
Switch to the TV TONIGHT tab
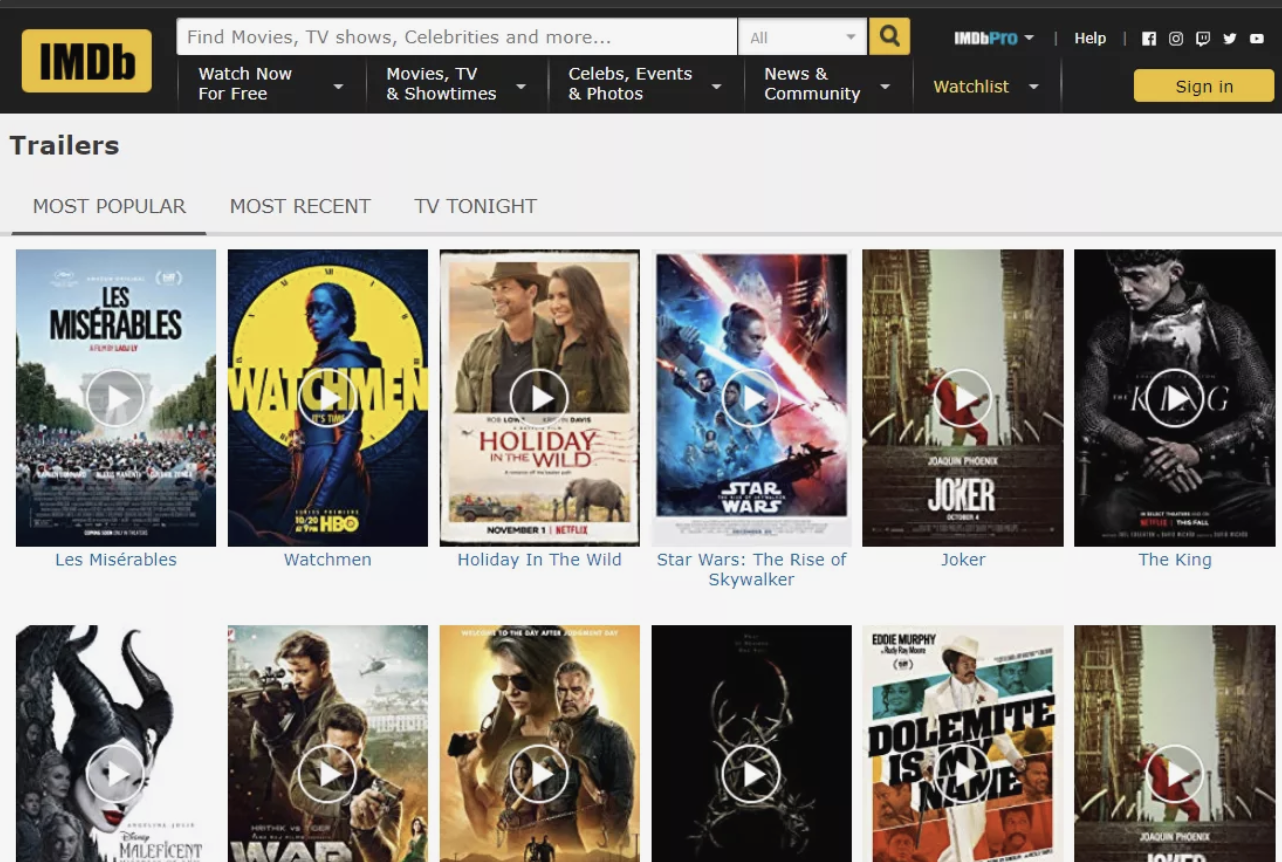coord(475,206)
